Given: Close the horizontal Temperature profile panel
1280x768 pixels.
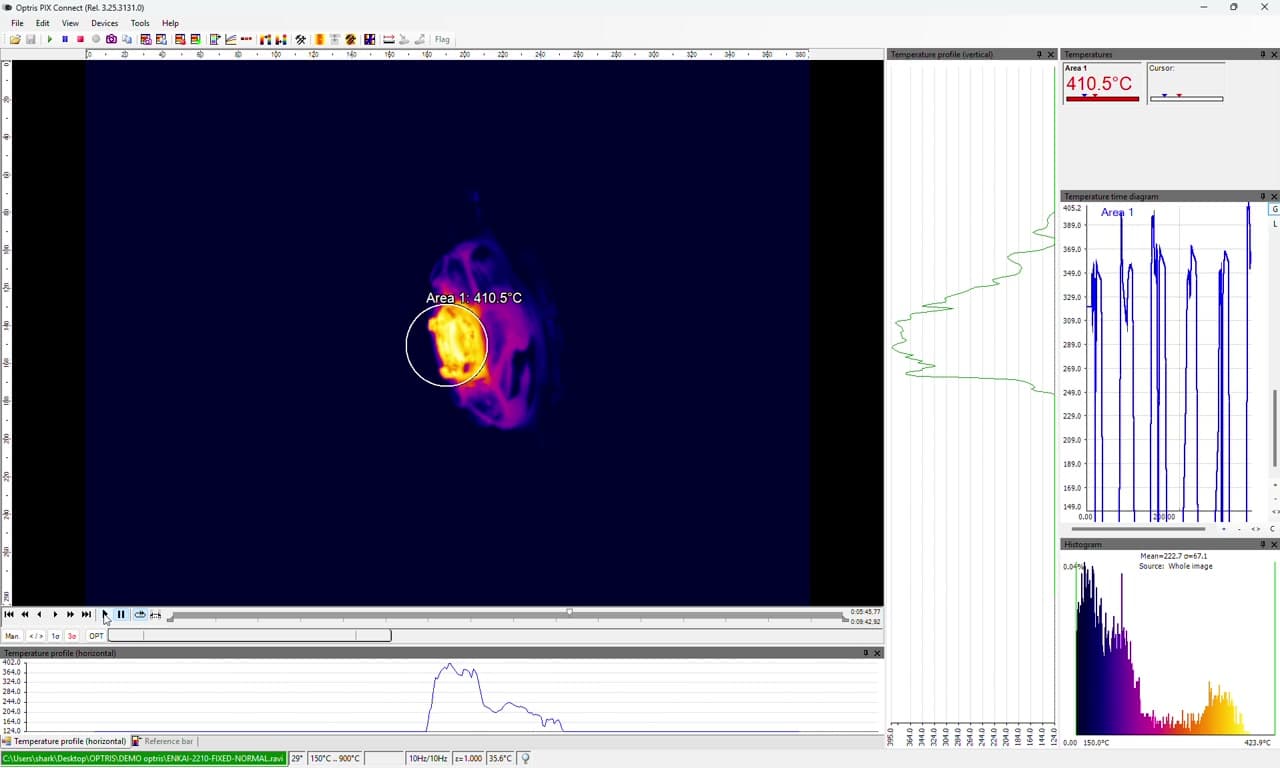Looking at the screenshot, I should [x=878, y=653].
